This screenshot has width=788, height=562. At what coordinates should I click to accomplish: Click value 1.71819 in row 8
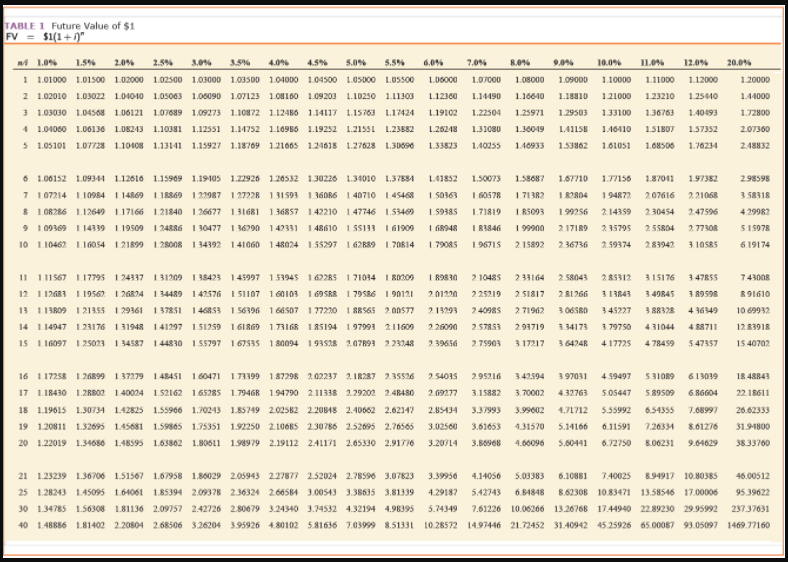click(486, 212)
